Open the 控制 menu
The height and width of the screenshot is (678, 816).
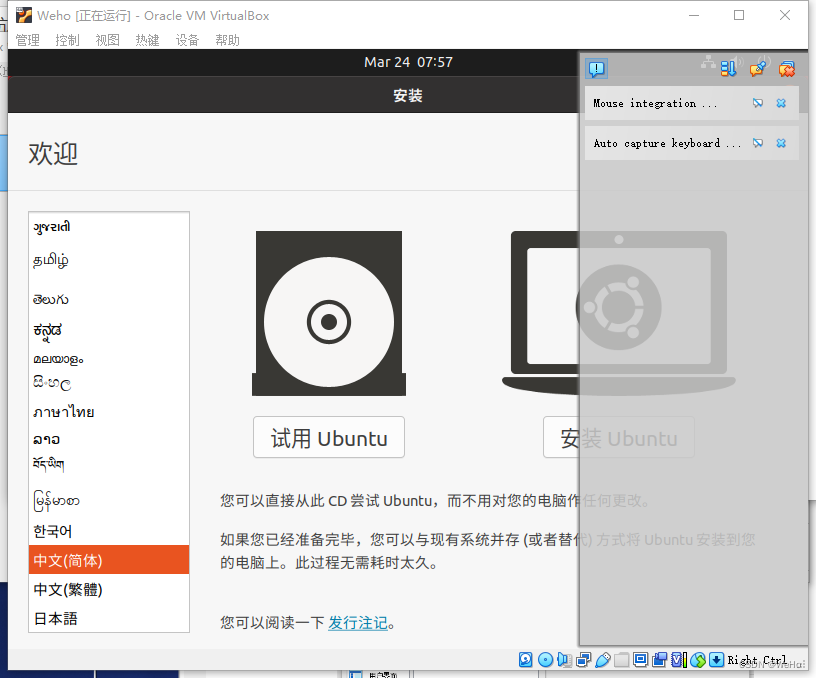68,40
